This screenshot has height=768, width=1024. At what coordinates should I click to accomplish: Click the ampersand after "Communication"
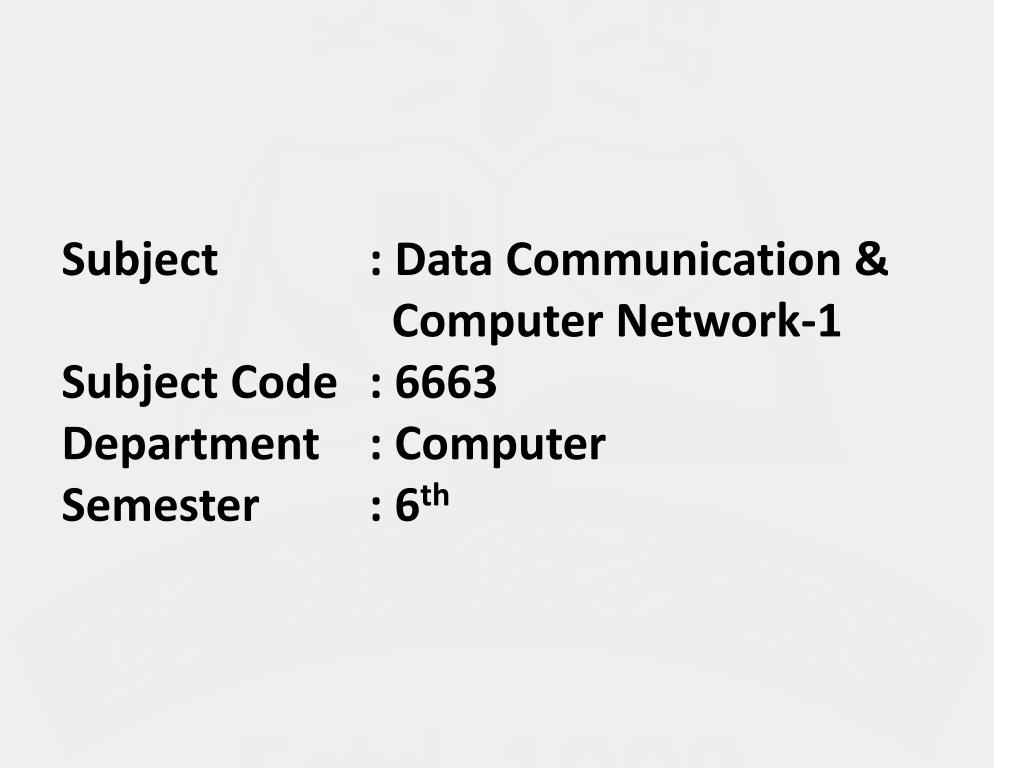pyautogui.click(x=871, y=259)
